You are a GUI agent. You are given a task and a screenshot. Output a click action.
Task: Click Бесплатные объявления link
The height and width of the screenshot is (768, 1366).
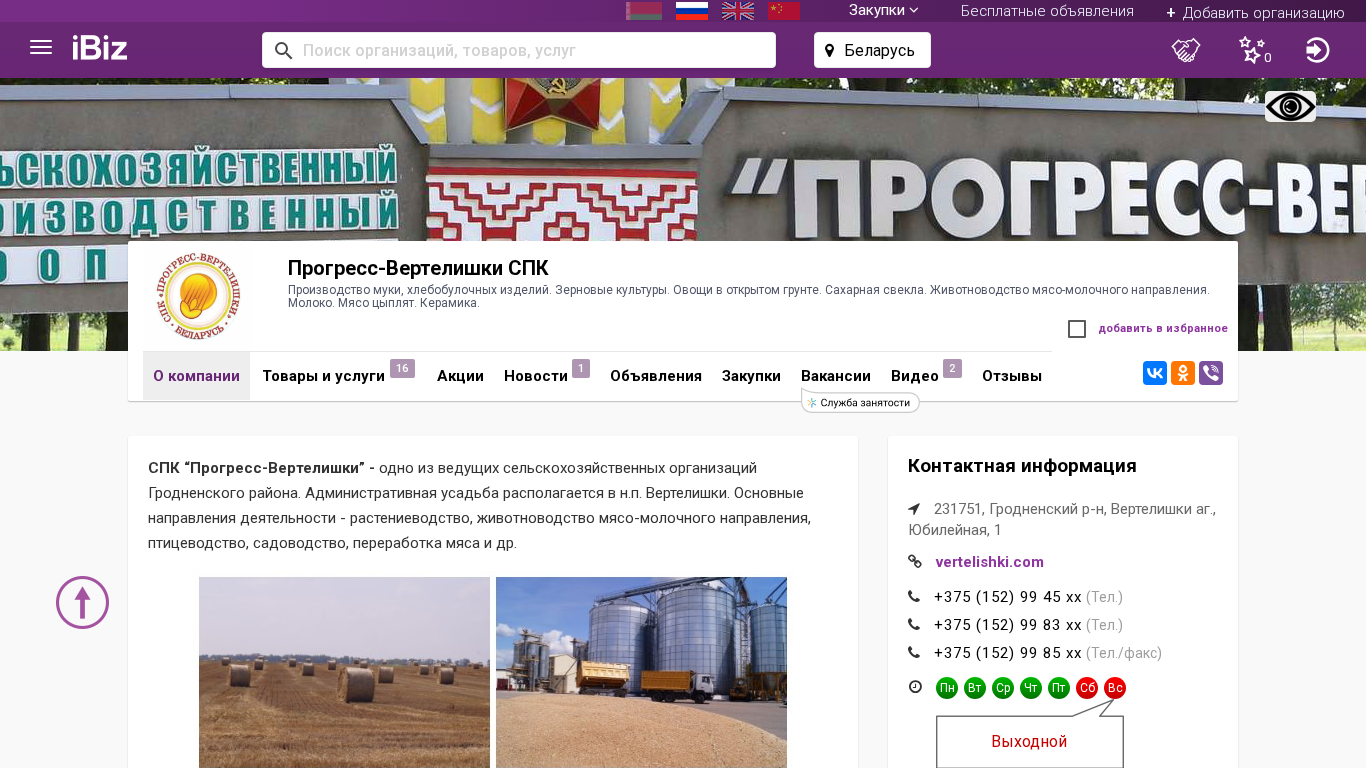tap(1047, 11)
